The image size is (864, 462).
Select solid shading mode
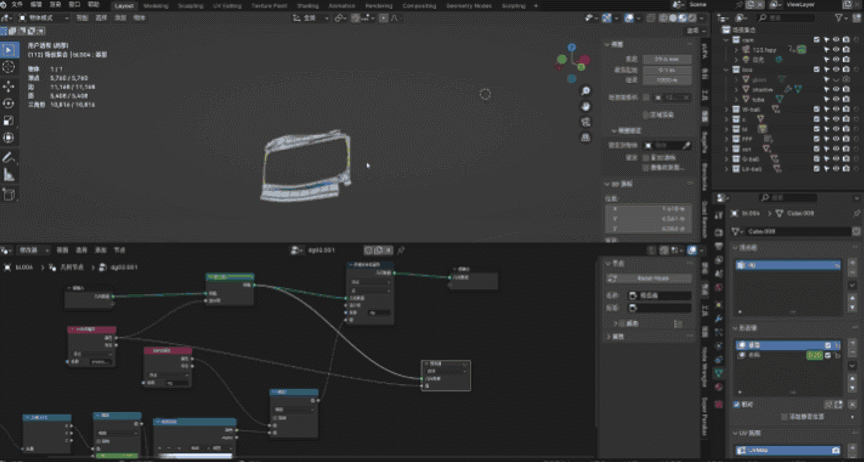(673, 18)
